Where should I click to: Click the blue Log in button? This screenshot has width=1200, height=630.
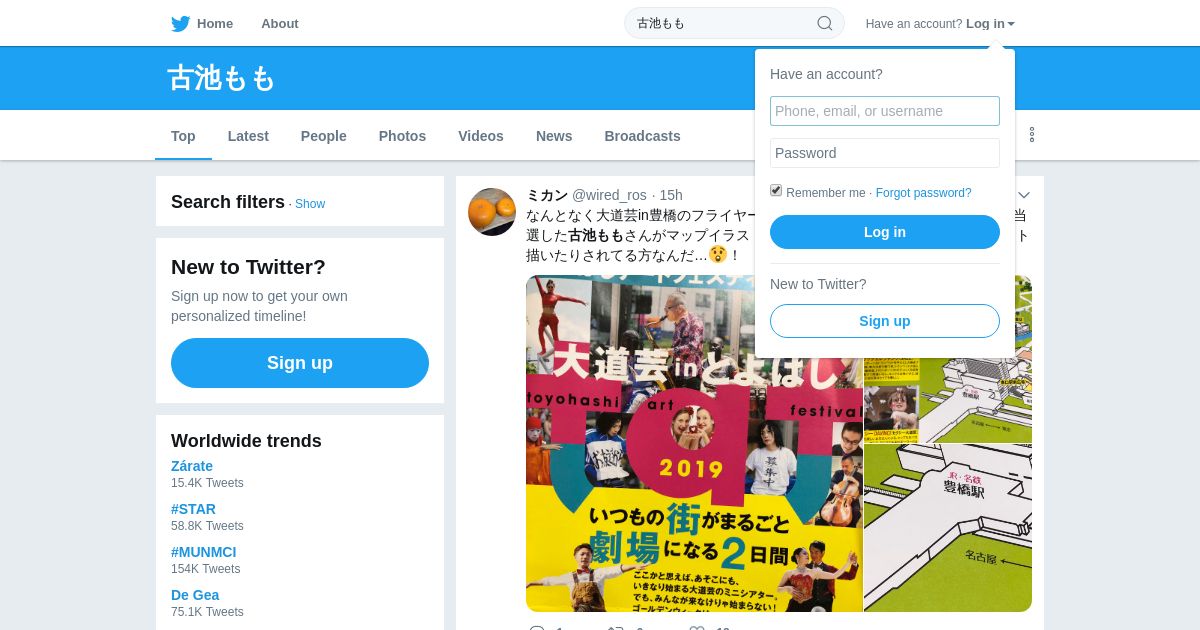(x=885, y=232)
